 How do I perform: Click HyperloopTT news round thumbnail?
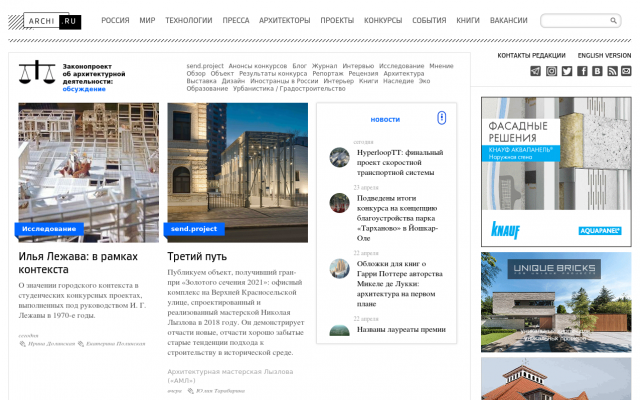[x=340, y=158]
